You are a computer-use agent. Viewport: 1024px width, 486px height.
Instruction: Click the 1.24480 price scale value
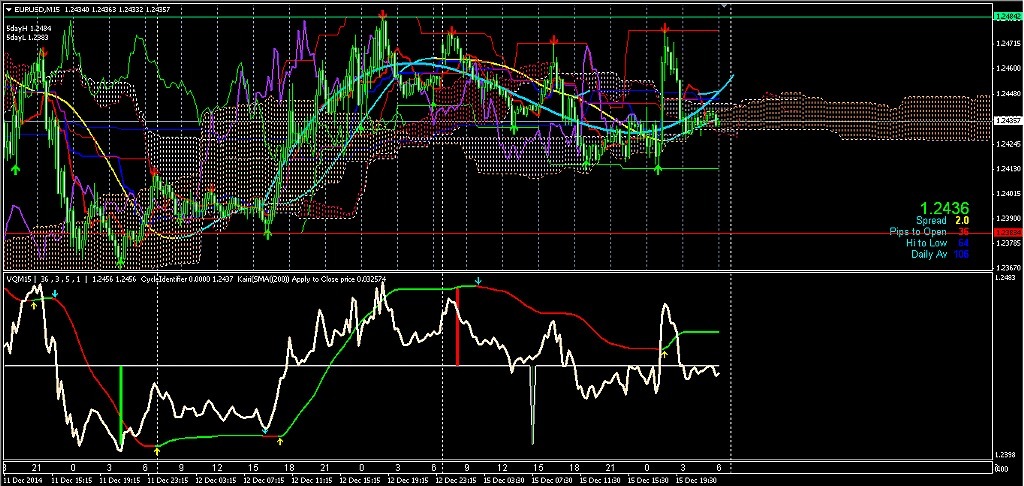point(1008,93)
